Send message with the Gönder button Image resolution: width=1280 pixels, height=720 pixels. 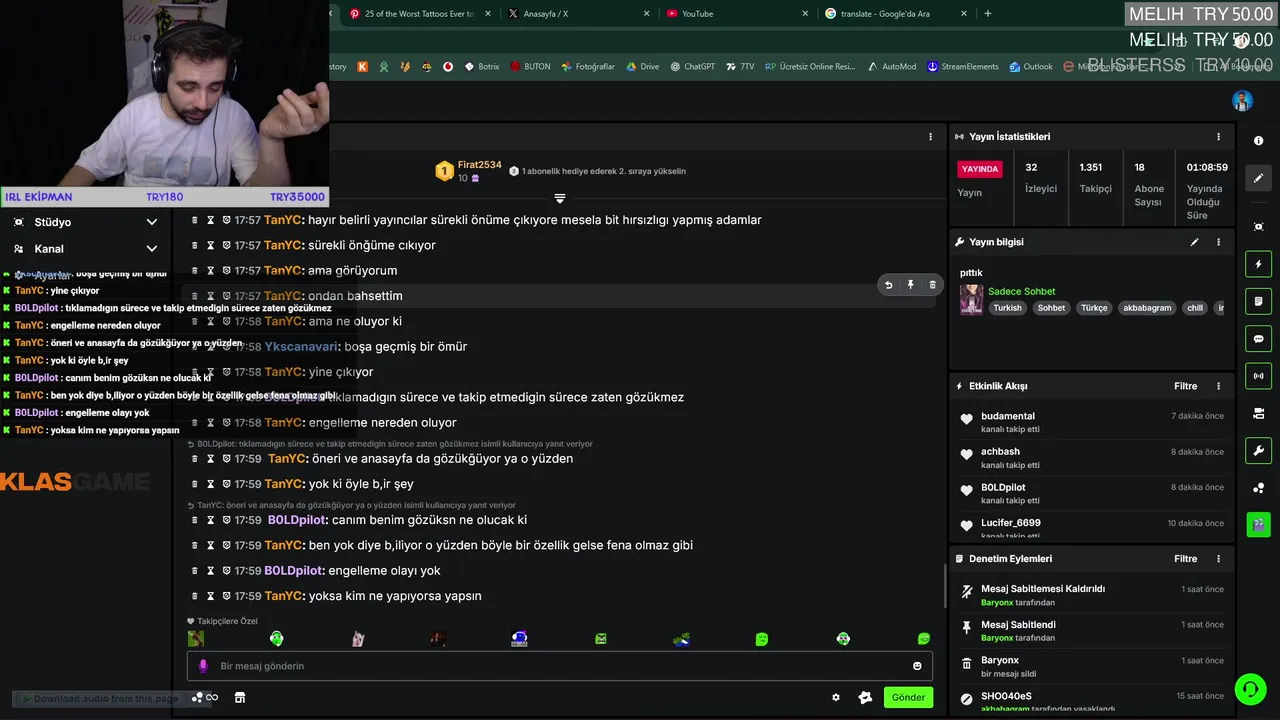pyautogui.click(x=908, y=697)
